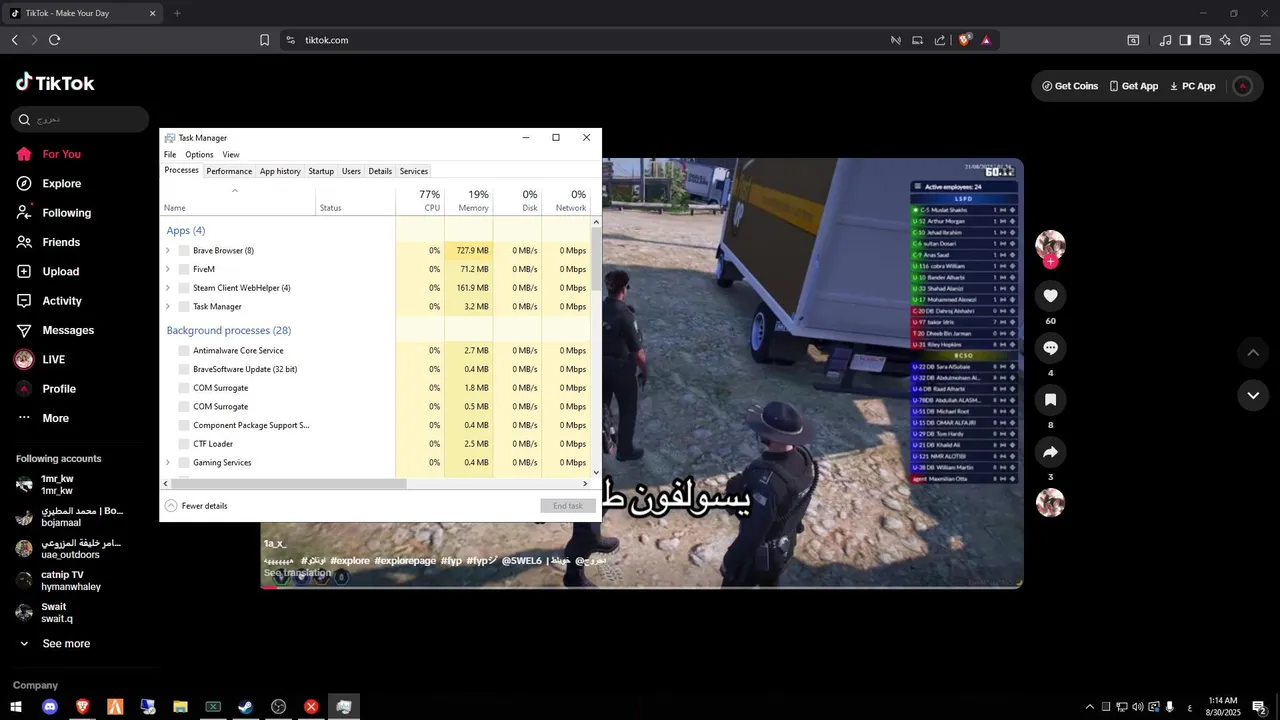Open the Options menu in Task Manager

199,155
